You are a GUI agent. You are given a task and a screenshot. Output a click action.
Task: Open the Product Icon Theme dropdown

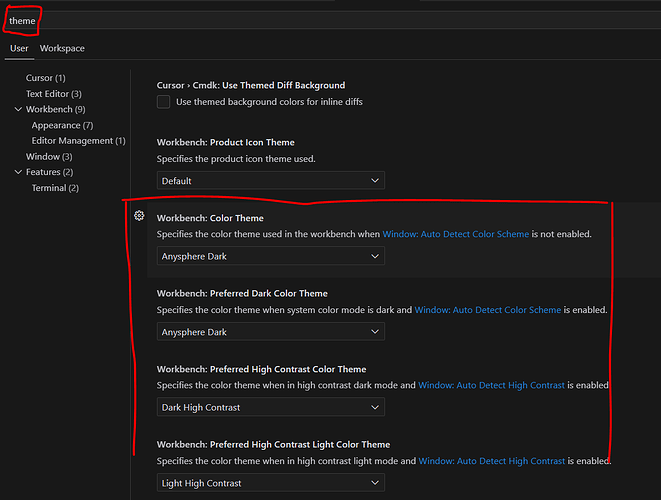click(x=271, y=180)
